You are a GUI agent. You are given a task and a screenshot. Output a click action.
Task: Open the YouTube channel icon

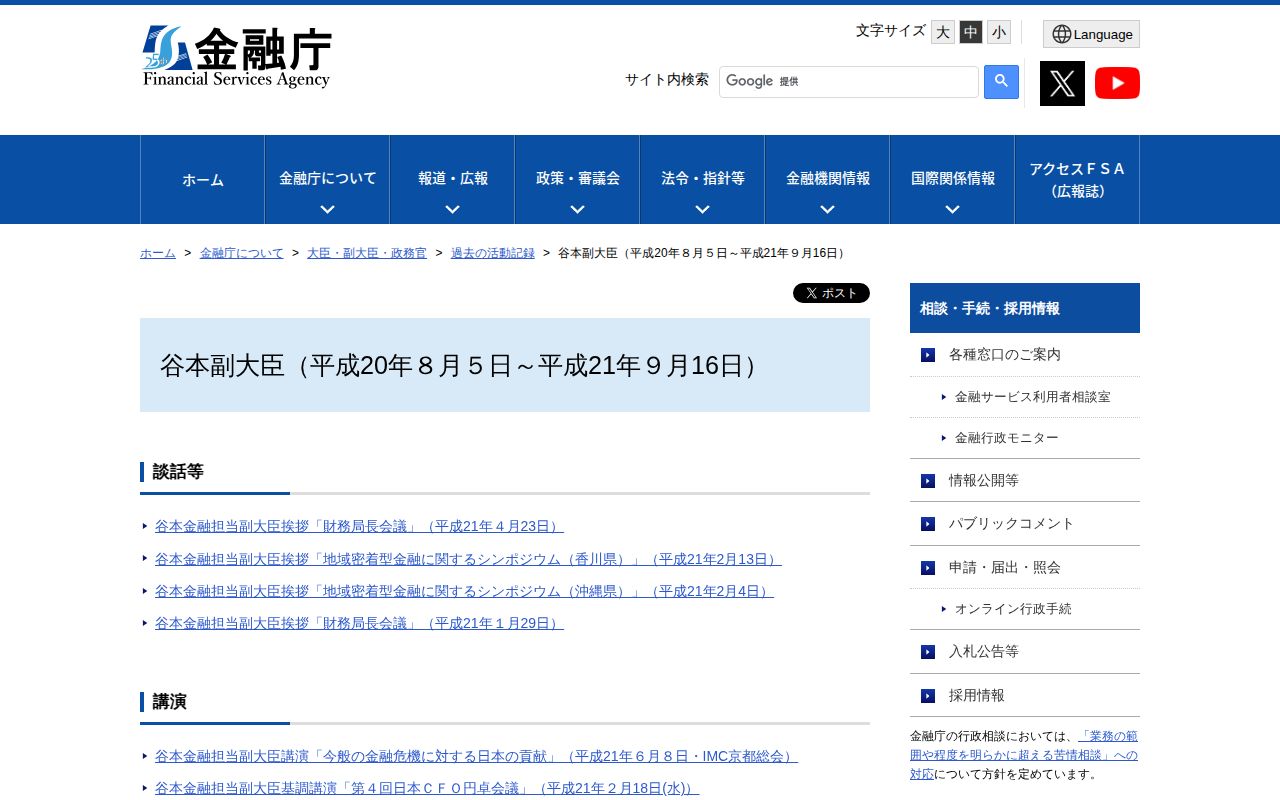[1117, 83]
